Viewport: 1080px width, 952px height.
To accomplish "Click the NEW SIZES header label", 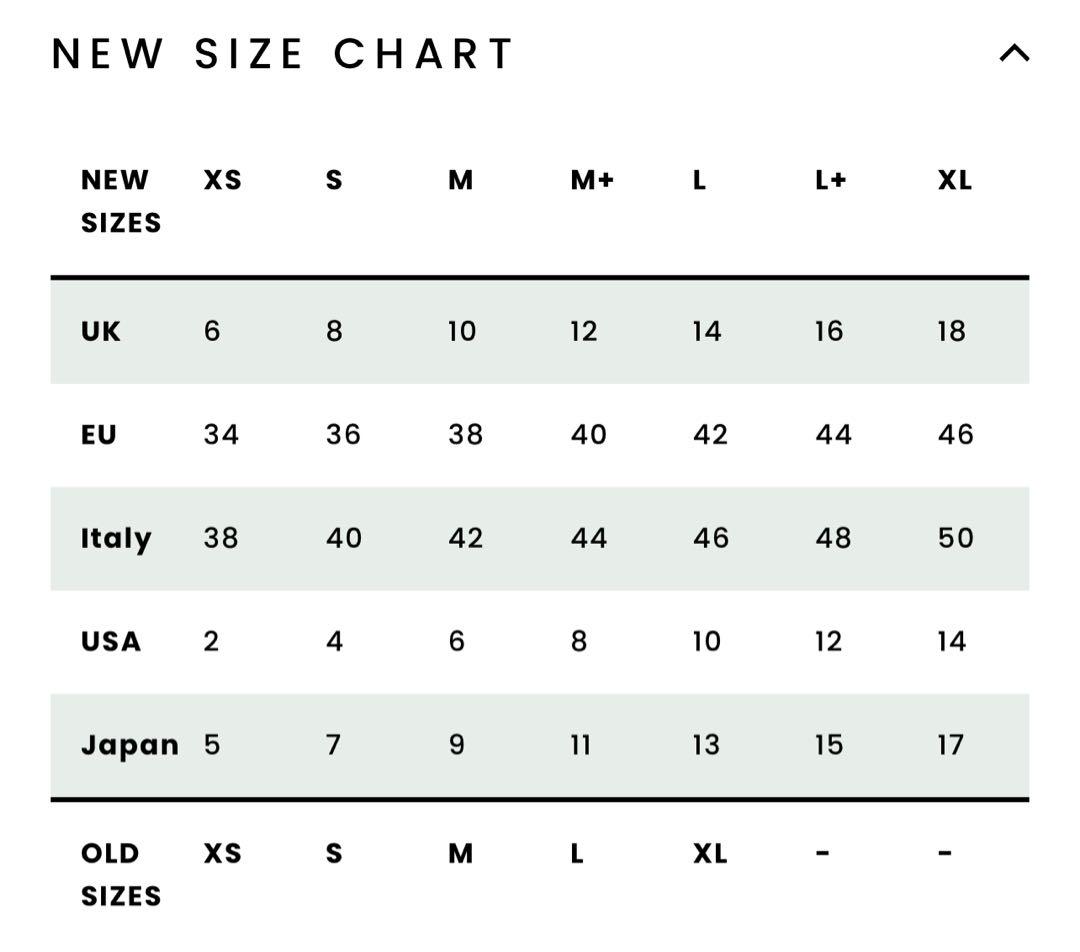I will pos(121,201).
